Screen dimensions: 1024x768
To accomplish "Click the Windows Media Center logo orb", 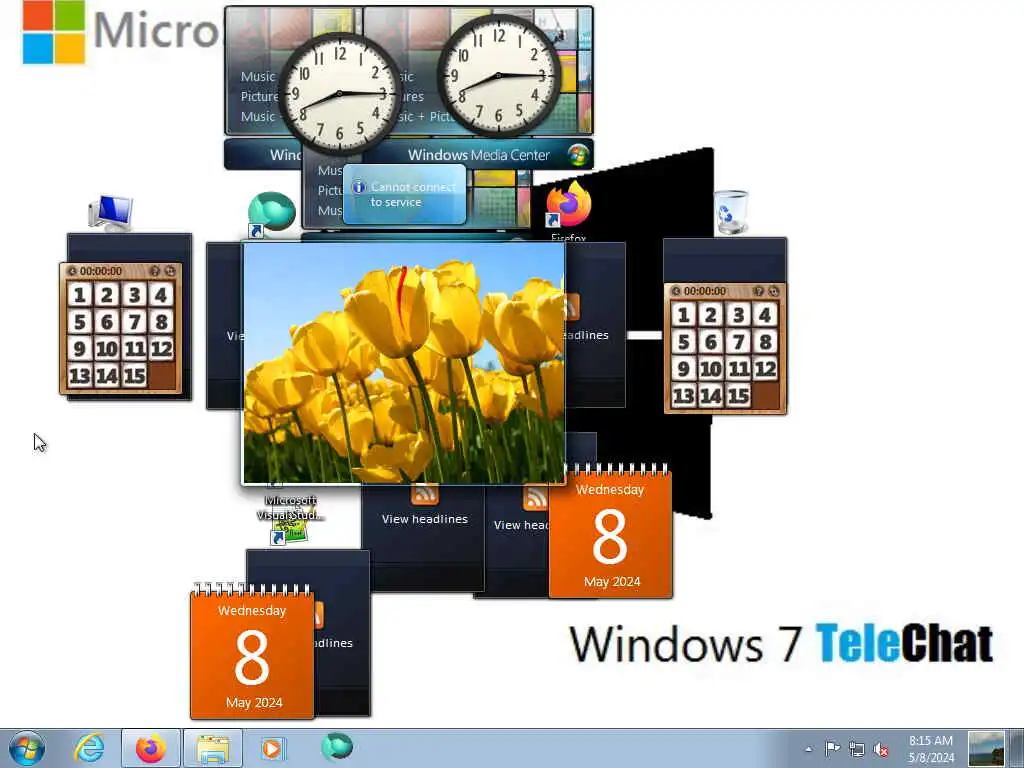I will coord(577,155).
